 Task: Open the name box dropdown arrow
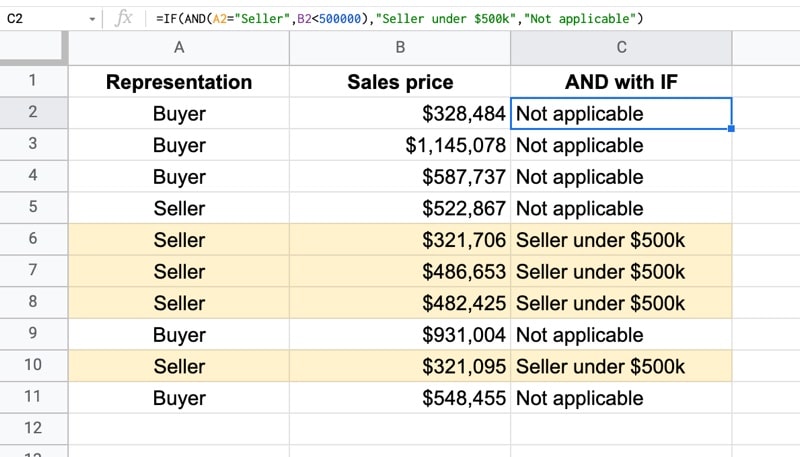tap(92, 19)
